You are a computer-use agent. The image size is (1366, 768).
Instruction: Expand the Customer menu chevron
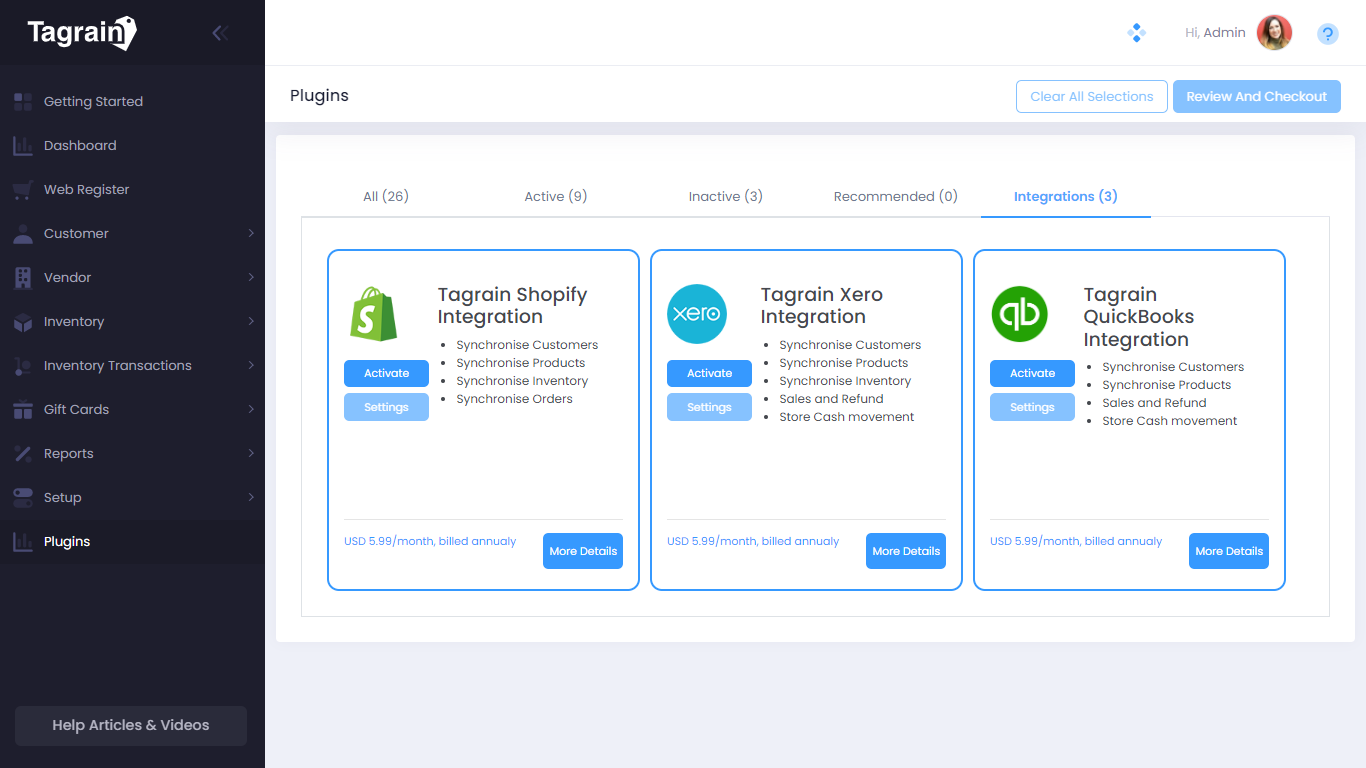[251, 233]
